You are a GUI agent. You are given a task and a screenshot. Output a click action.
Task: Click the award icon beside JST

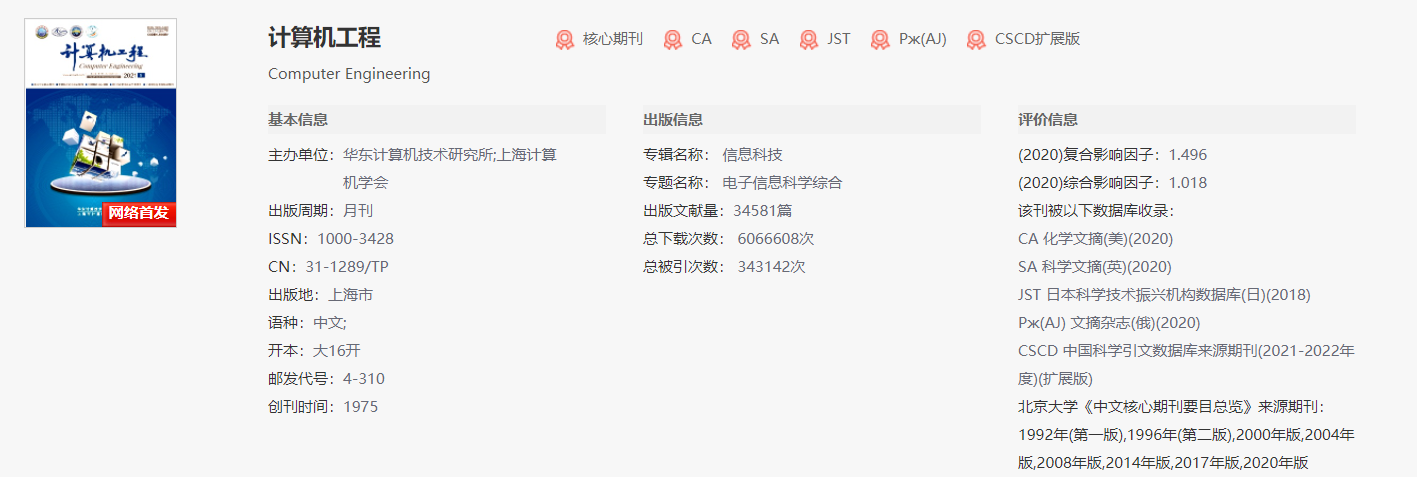809,39
